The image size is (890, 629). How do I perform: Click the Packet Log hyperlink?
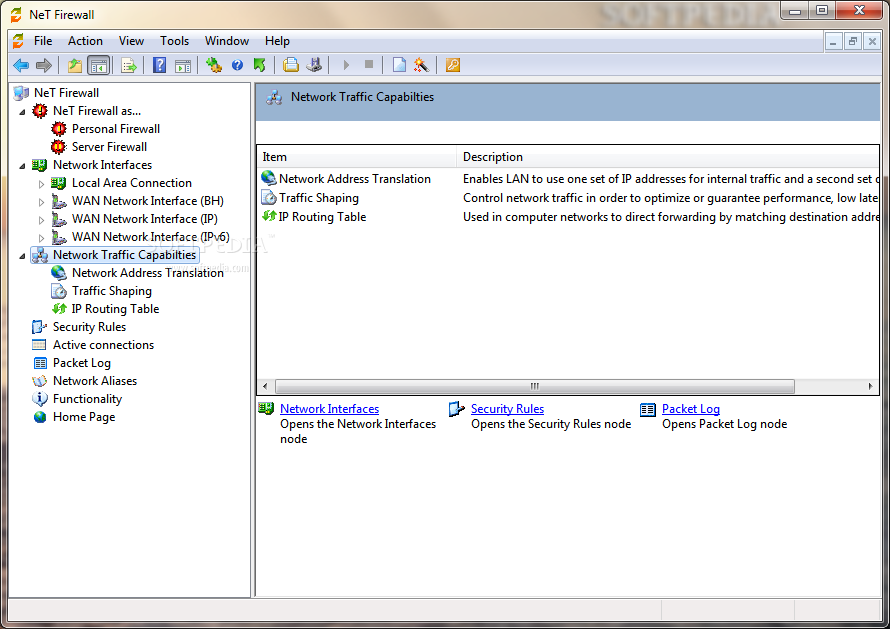(691, 409)
